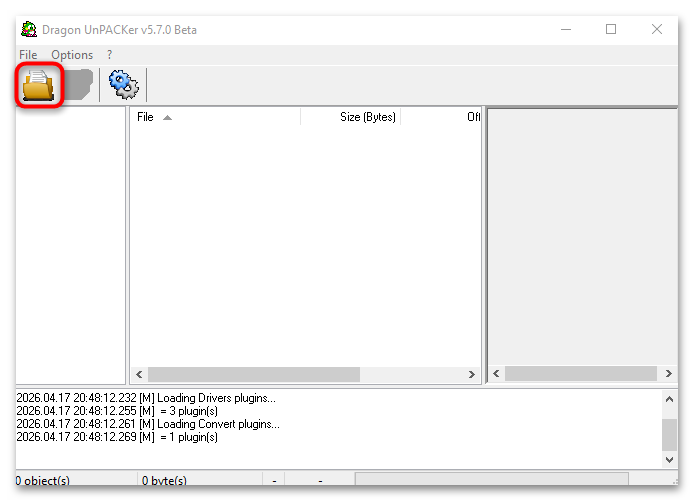Close the Dragon UnPACKer window
694x501 pixels.
(657, 30)
